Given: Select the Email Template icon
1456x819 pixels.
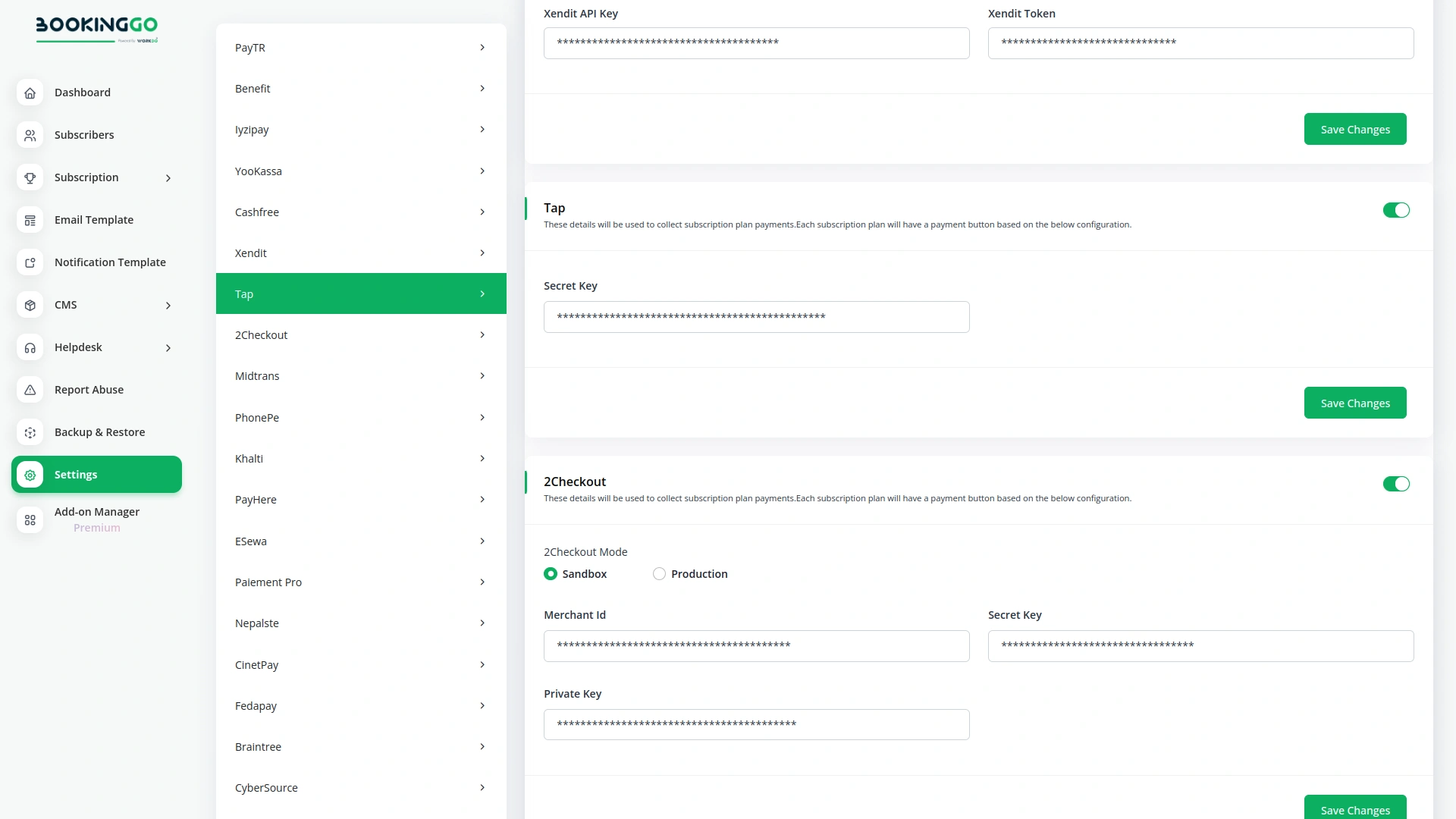Looking at the screenshot, I should [x=30, y=220].
